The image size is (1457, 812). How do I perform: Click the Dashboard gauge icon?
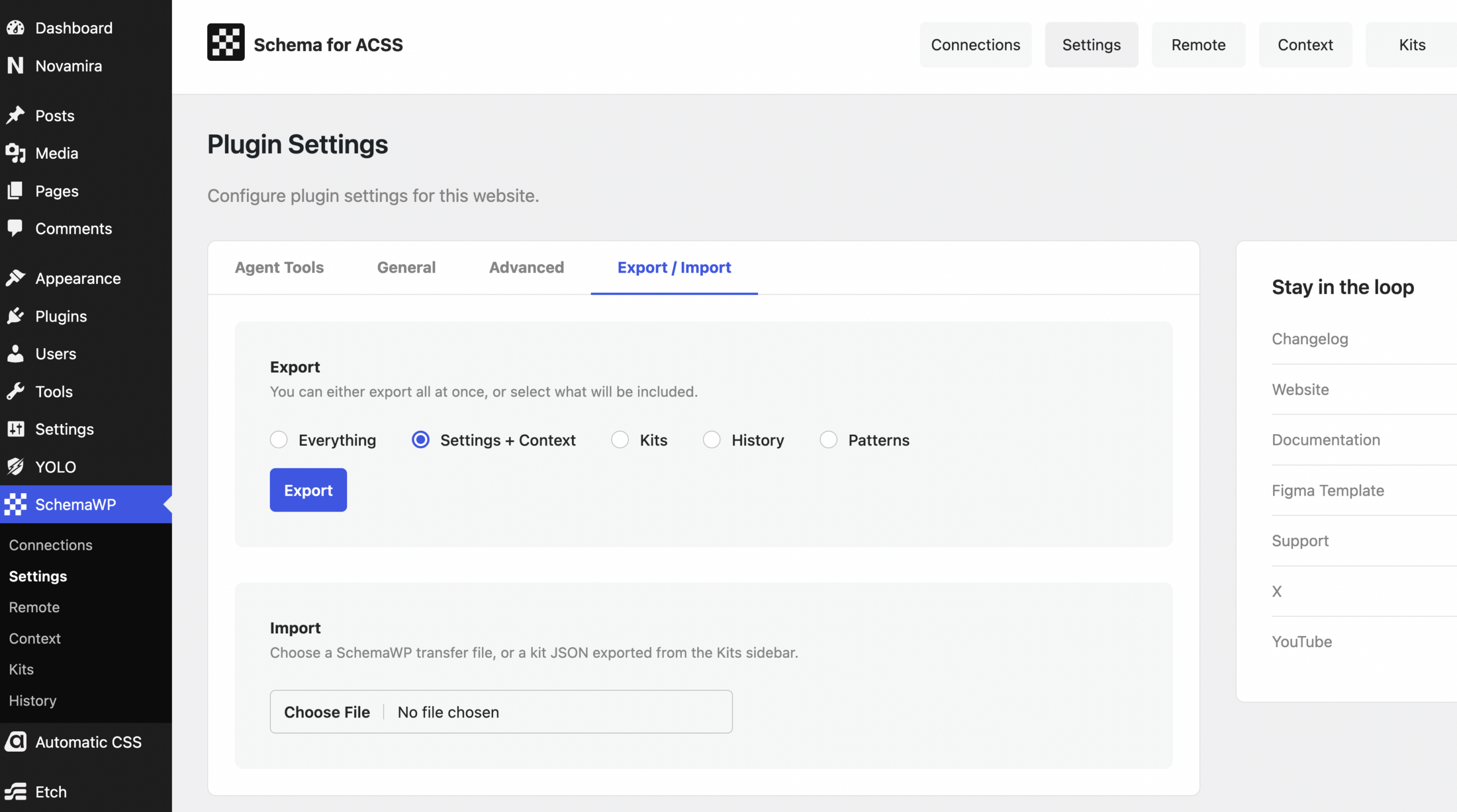[15, 27]
